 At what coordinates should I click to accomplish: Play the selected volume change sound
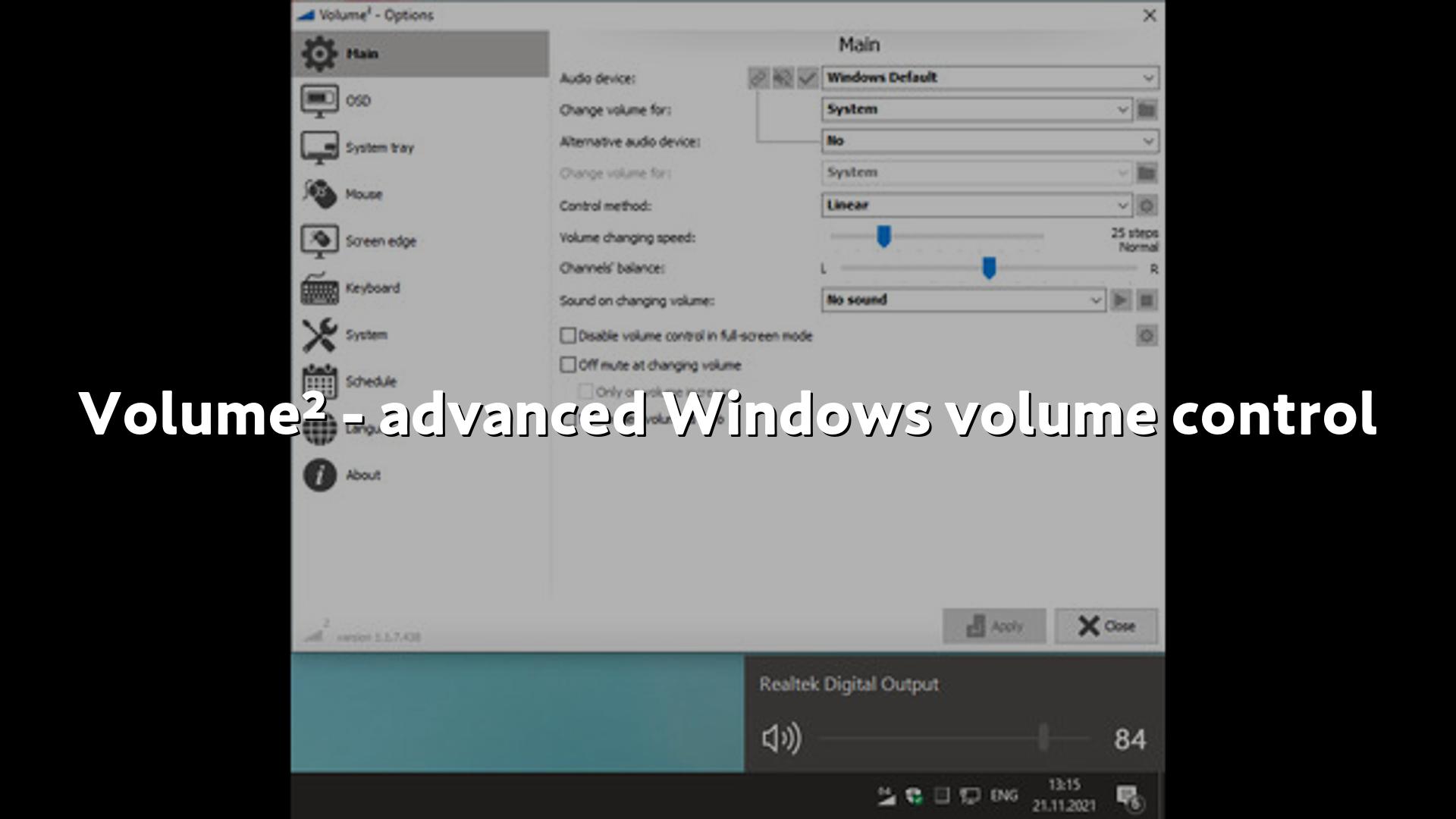pyautogui.click(x=1120, y=300)
